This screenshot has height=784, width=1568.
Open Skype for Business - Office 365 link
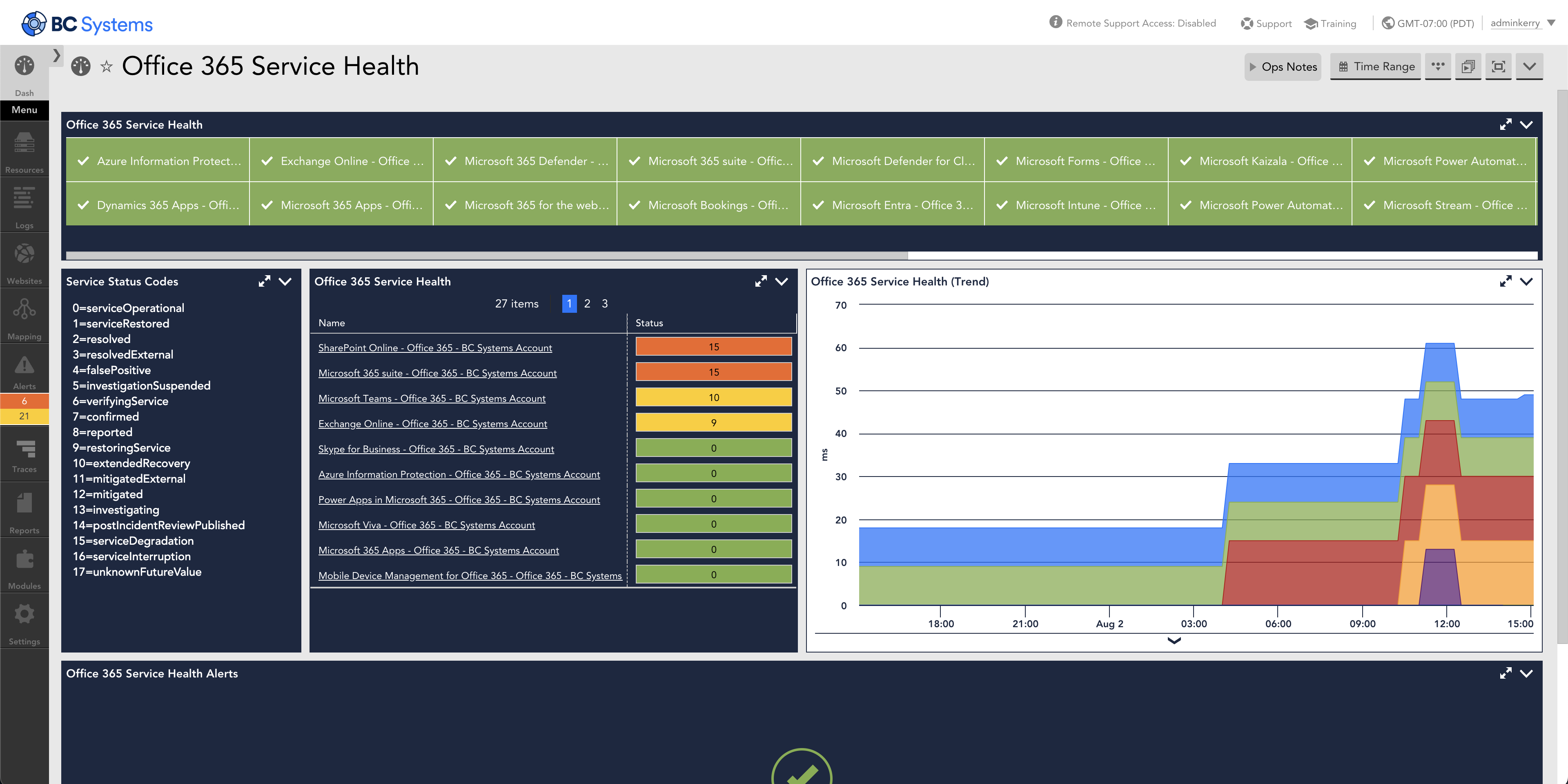pos(436,449)
